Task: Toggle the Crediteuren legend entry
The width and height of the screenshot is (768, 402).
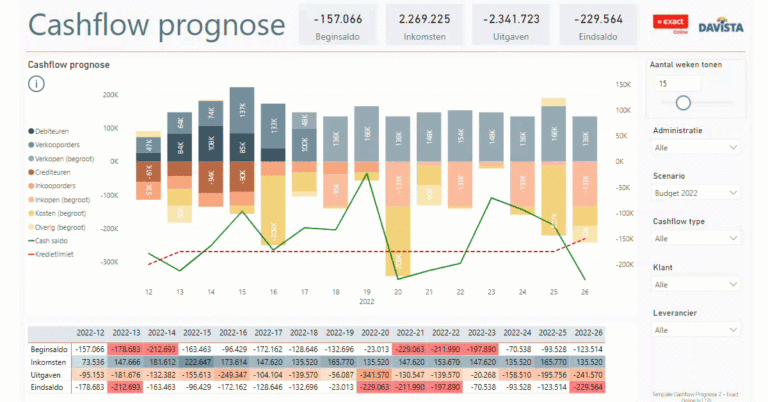Action: coord(49,172)
